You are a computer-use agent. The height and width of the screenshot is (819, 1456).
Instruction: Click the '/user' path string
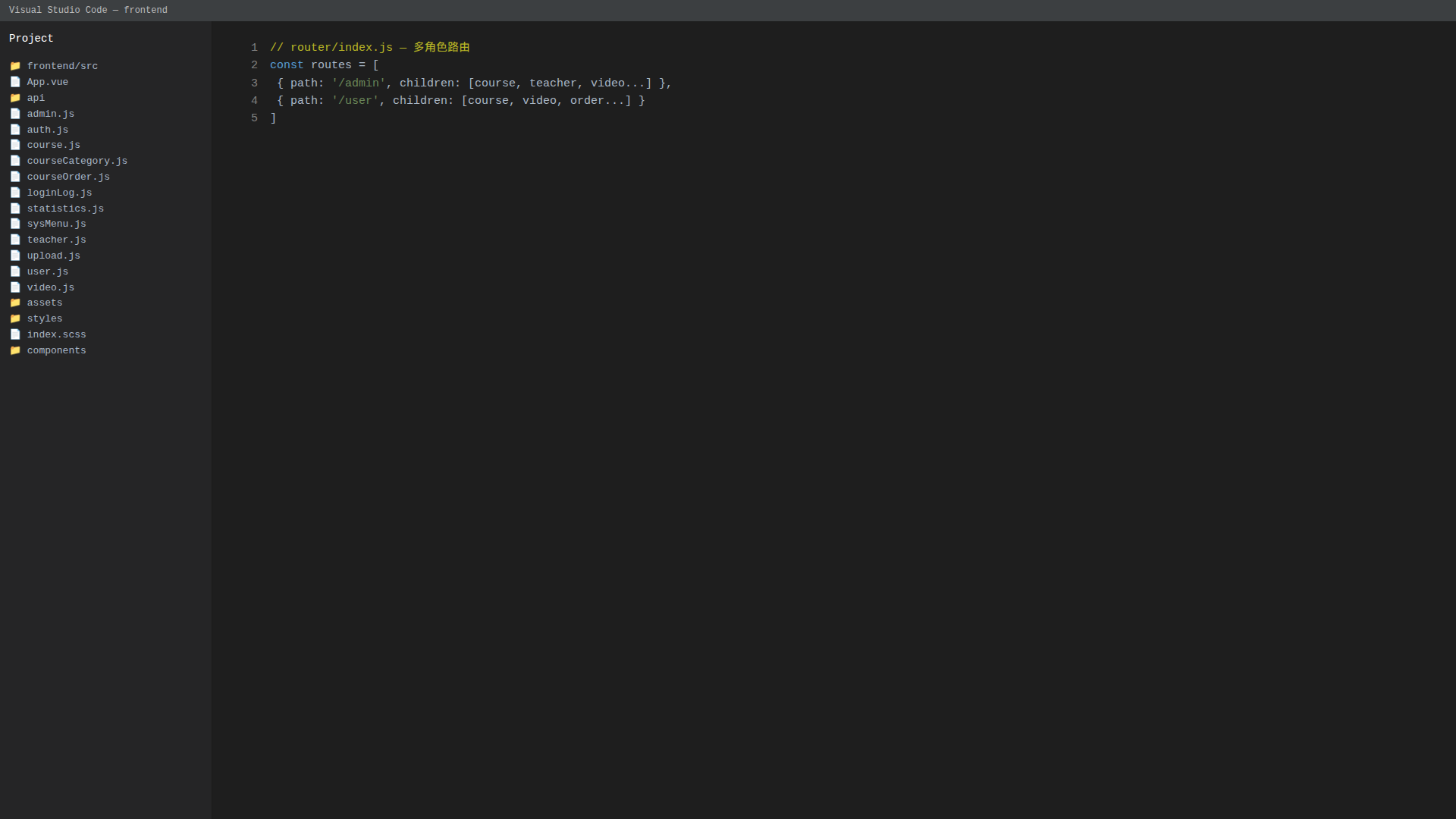[355, 101]
